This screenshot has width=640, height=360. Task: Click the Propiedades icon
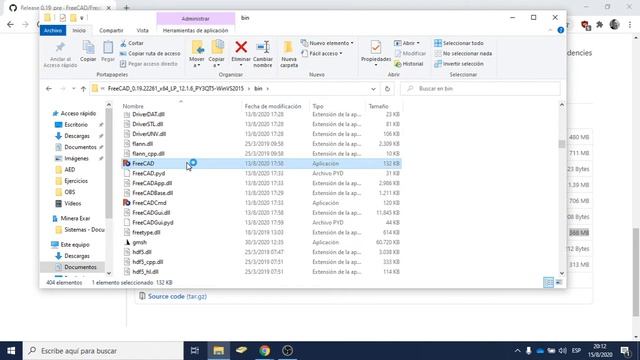(376, 47)
